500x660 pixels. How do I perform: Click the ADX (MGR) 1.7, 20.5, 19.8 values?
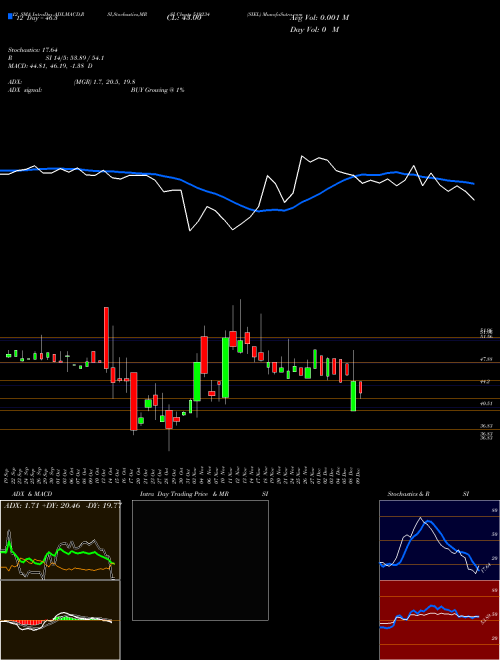tap(104, 82)
